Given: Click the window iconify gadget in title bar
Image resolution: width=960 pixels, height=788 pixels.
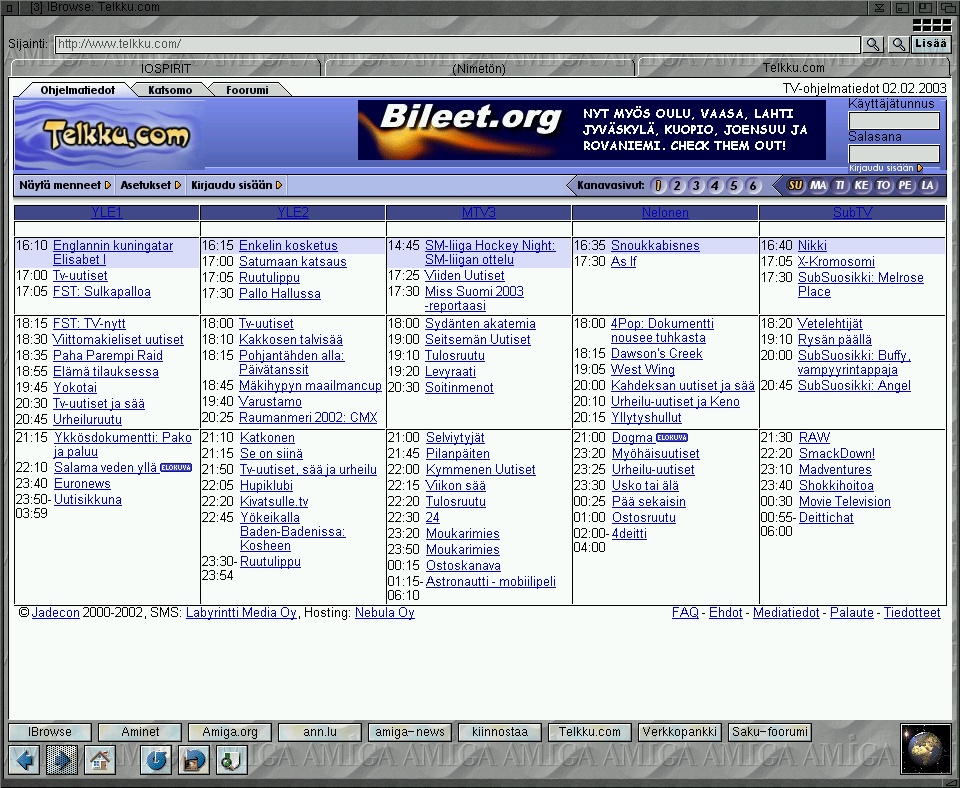Looking at the screenshot, I should tap(879, 7).
